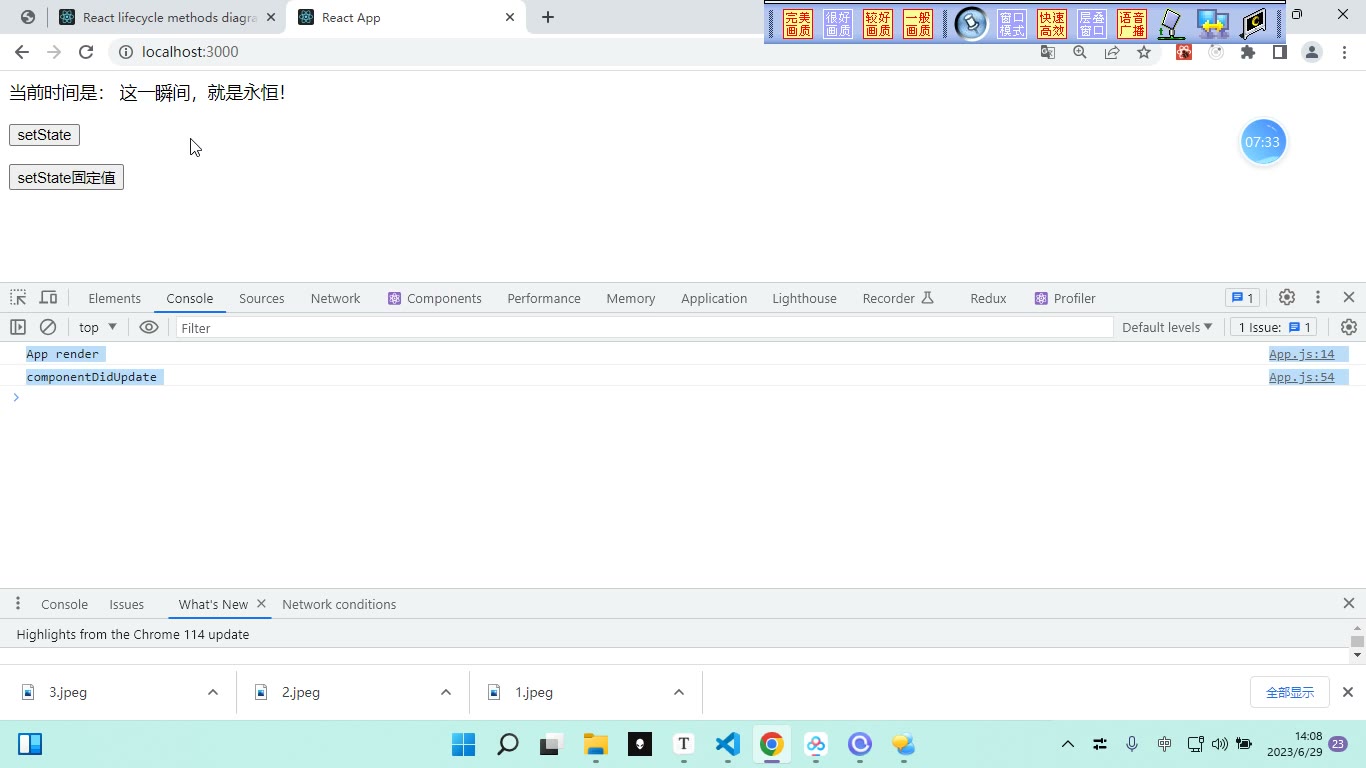This screenshot has height=768, width=1366.
Task: Open the Default levels dropdown
Action: [1167, 327]
